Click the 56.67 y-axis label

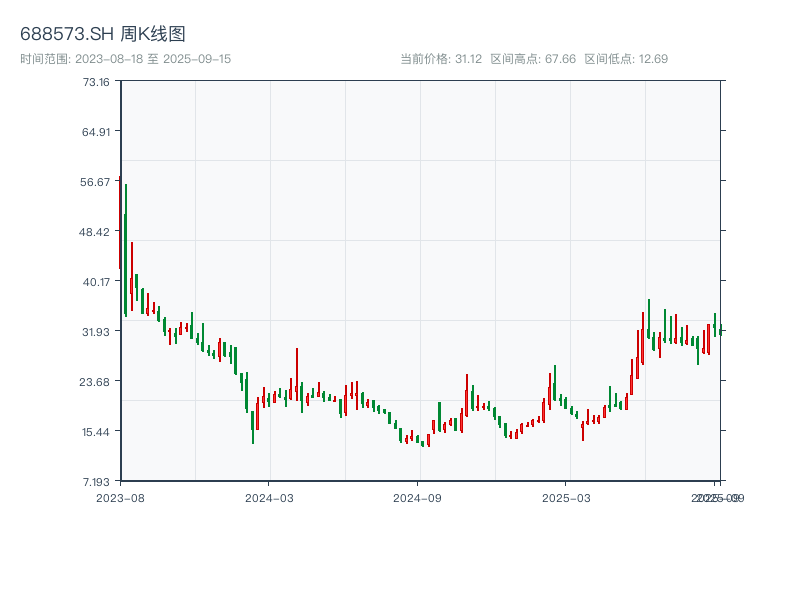(x=95, y=182)
